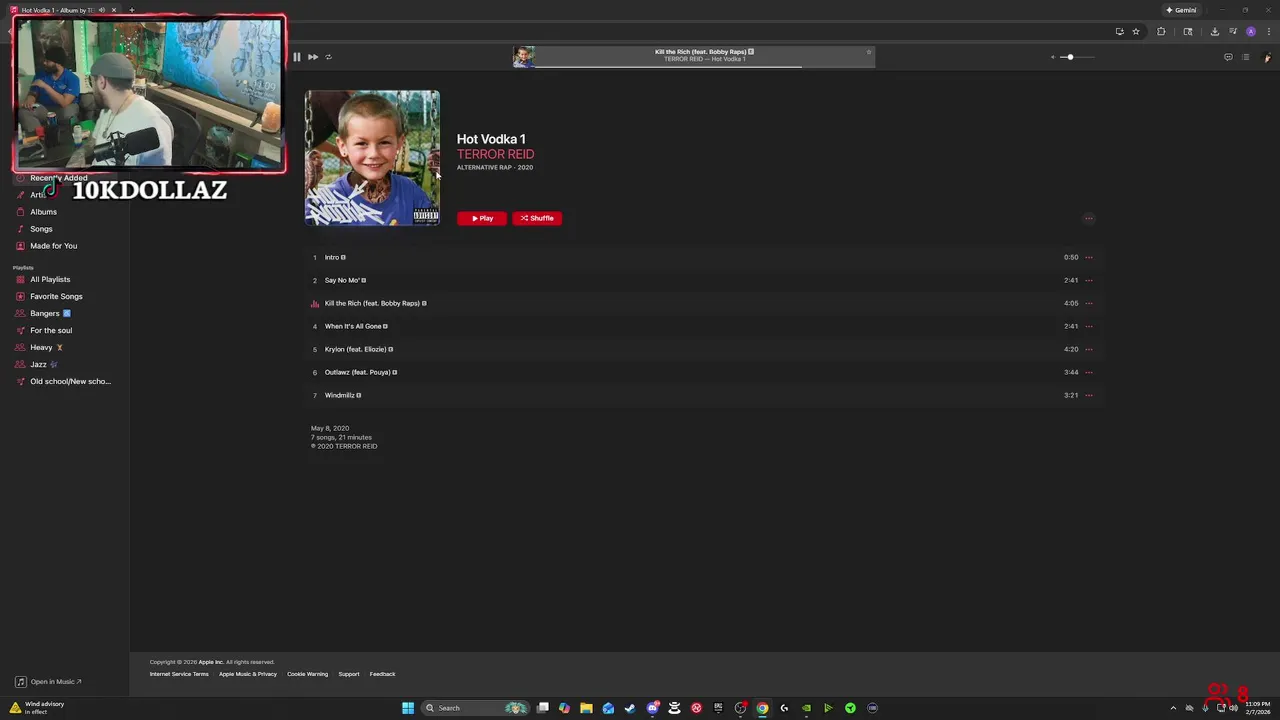
Task: Open All Playlists in the sidebar
Action: click(x=50, y=280)
